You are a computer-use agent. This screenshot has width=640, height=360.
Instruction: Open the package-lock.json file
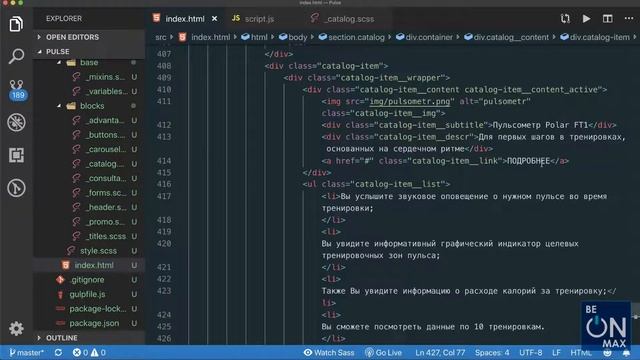pyautogui.click(x=98, y=309)
